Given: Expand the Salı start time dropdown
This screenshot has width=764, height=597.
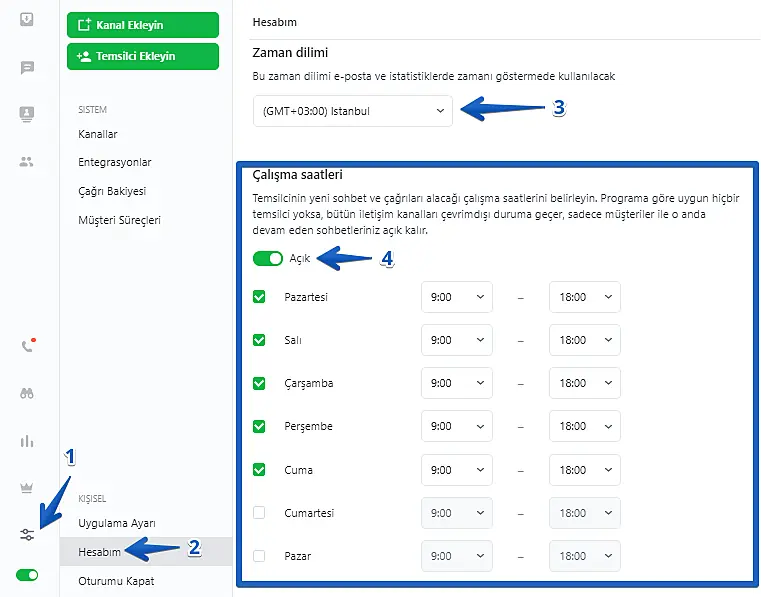Looking at the screenshot, I should tap(456, 340).
